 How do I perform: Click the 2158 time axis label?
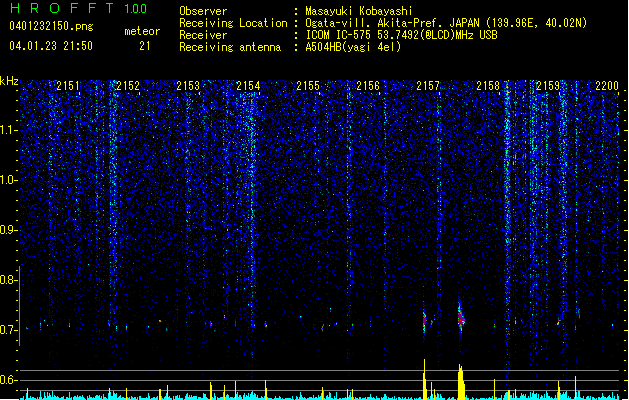click(488, 85)
